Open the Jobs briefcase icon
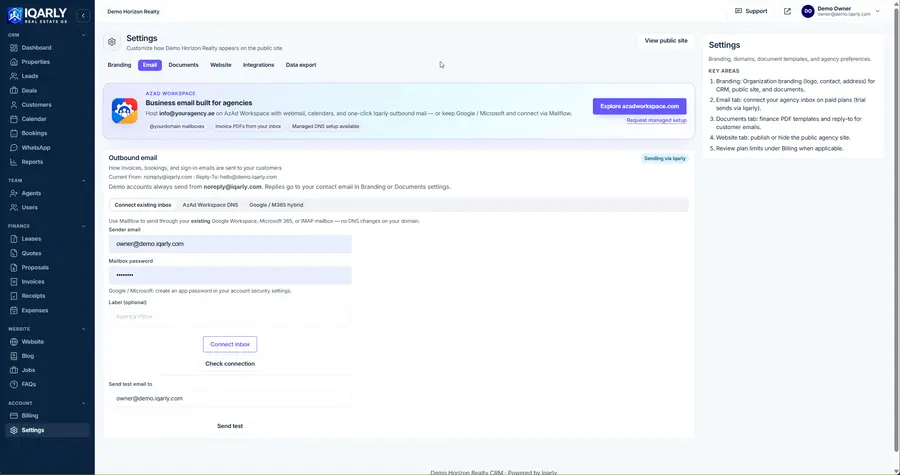This screenshot has height=475, width=900. click(14, 370)
